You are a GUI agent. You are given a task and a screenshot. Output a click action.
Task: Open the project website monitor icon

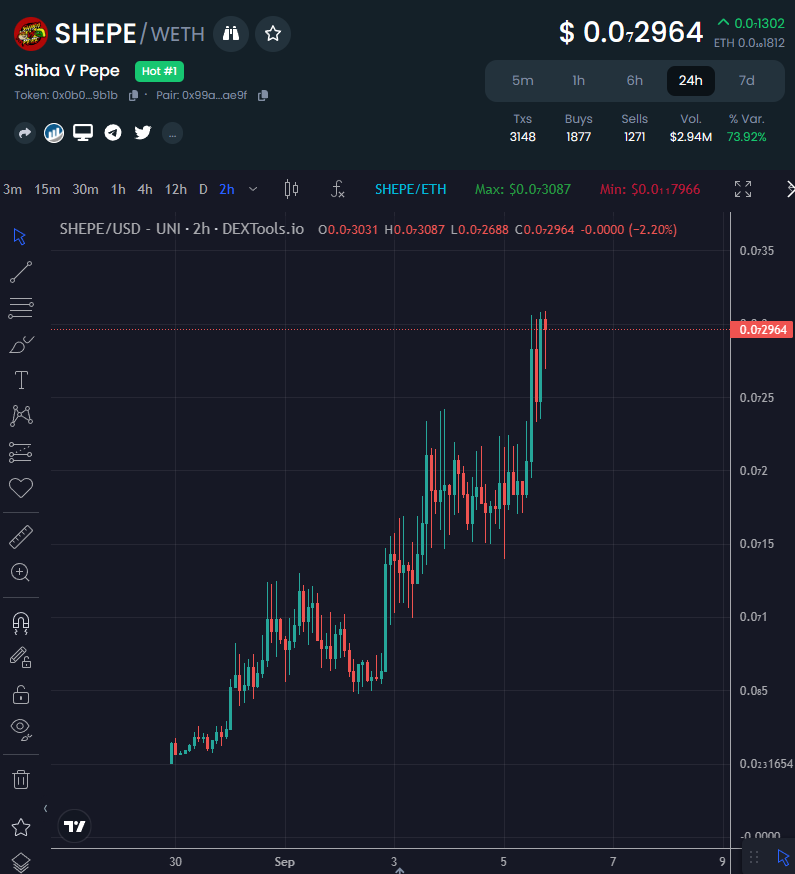coord(83,133)
